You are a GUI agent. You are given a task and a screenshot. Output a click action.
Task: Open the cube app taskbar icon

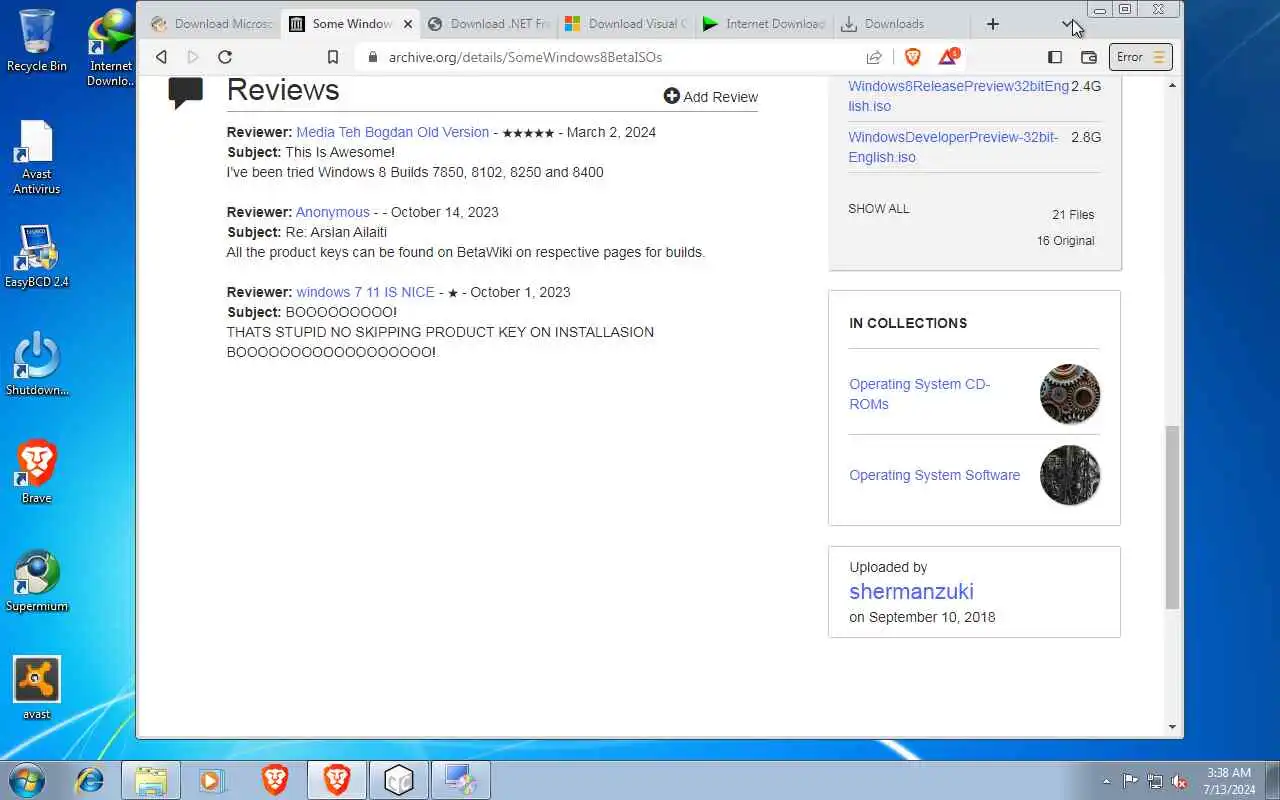pyautogui.click(x=399, y=780)
